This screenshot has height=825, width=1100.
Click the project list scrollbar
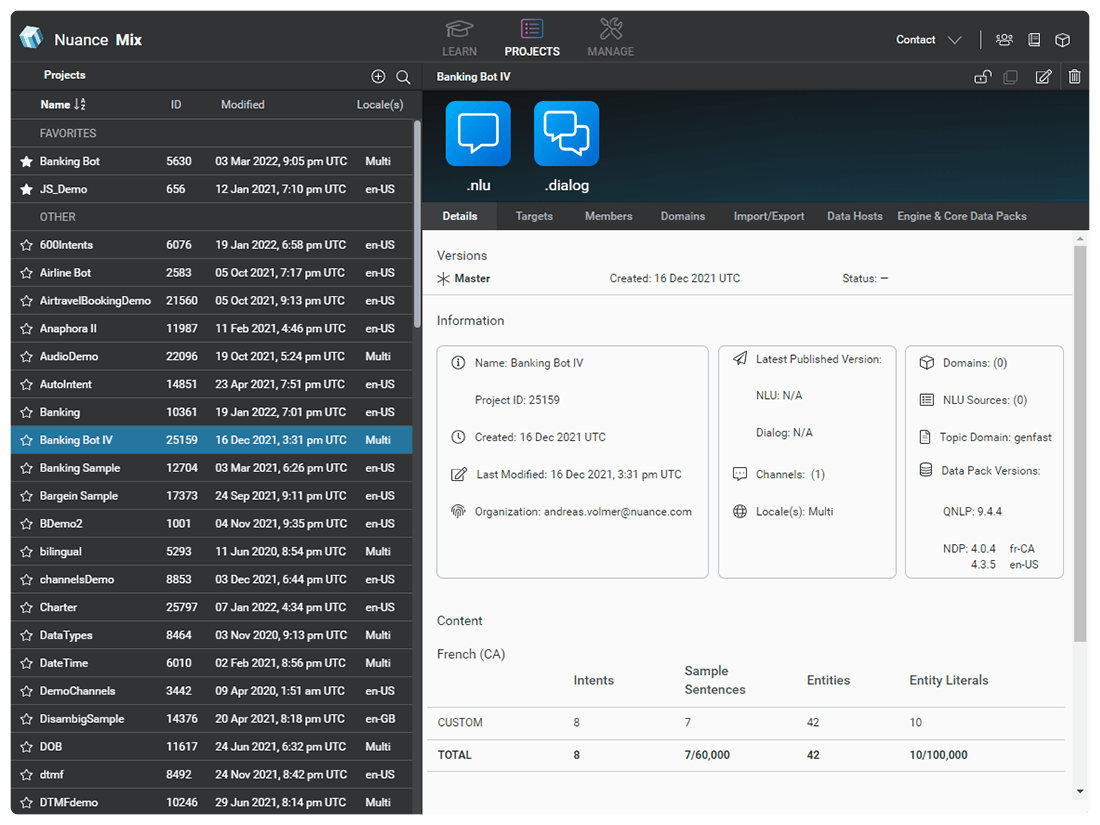point(417,224)
